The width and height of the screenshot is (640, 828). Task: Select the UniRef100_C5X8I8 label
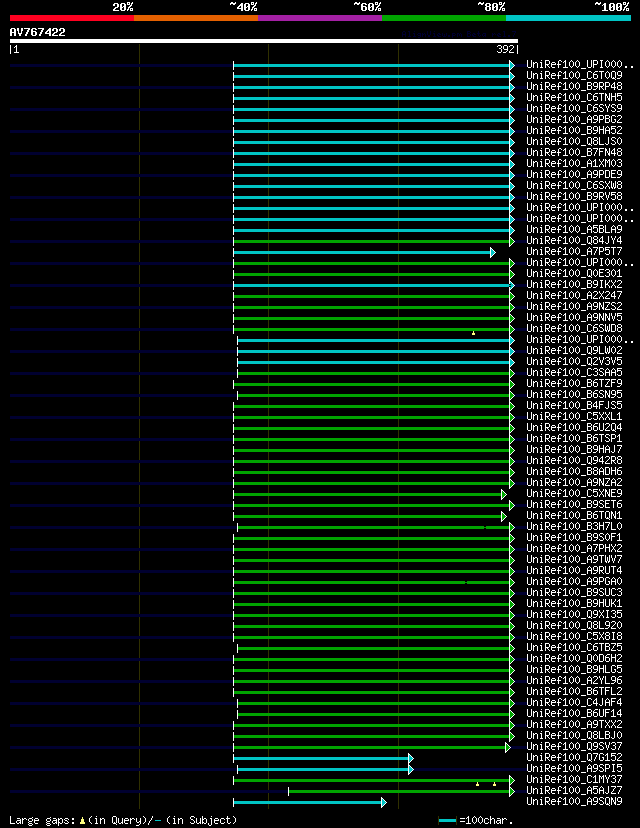pyautogui.click(x=574, y=636)
